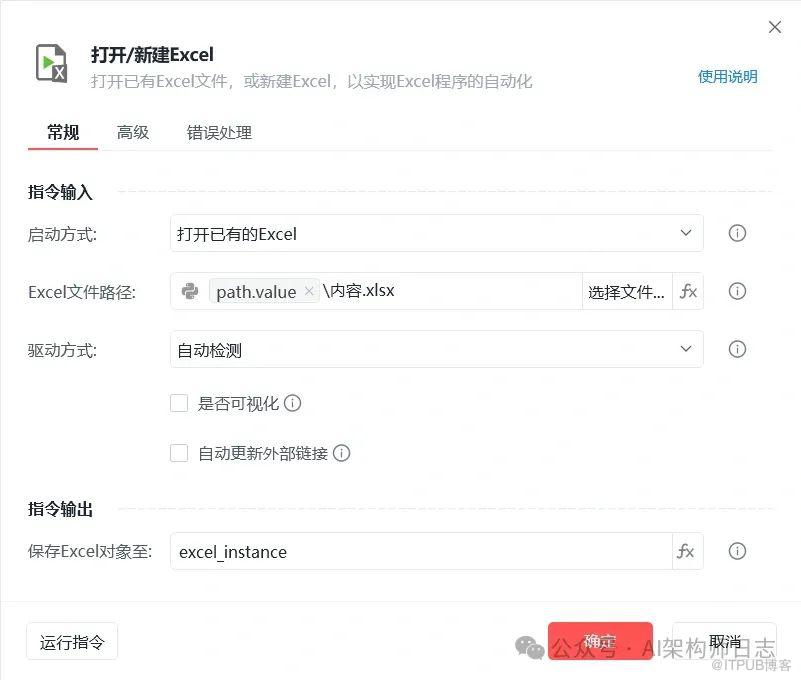Click the 选择文件... button
Image resolution: width=801 pixels, height=680 pixels.
tap(627, 292)
